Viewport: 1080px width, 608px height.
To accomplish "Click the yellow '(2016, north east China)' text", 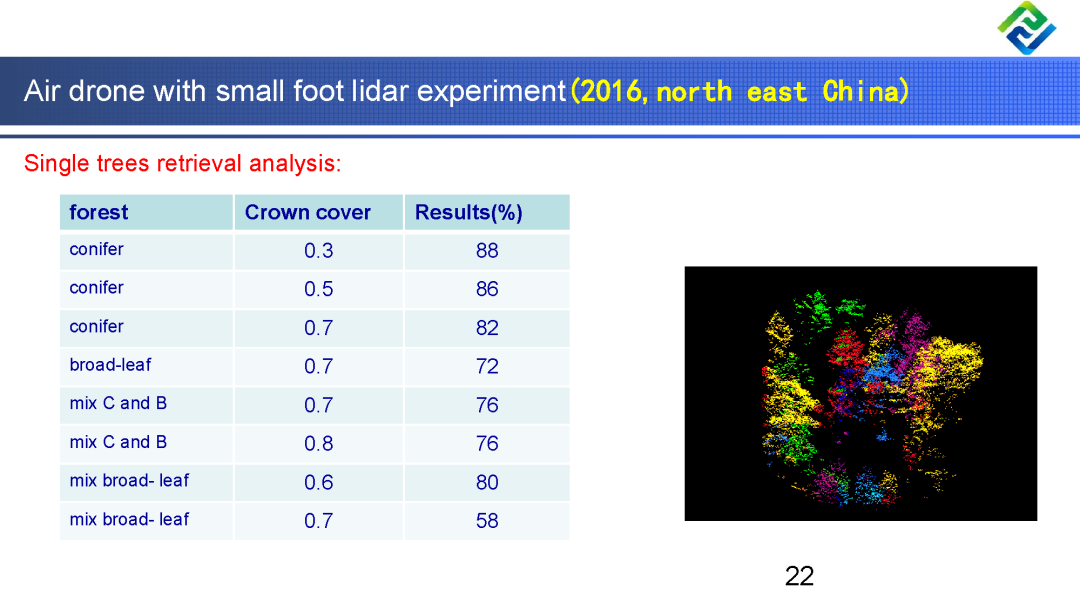I will (740, 92).
